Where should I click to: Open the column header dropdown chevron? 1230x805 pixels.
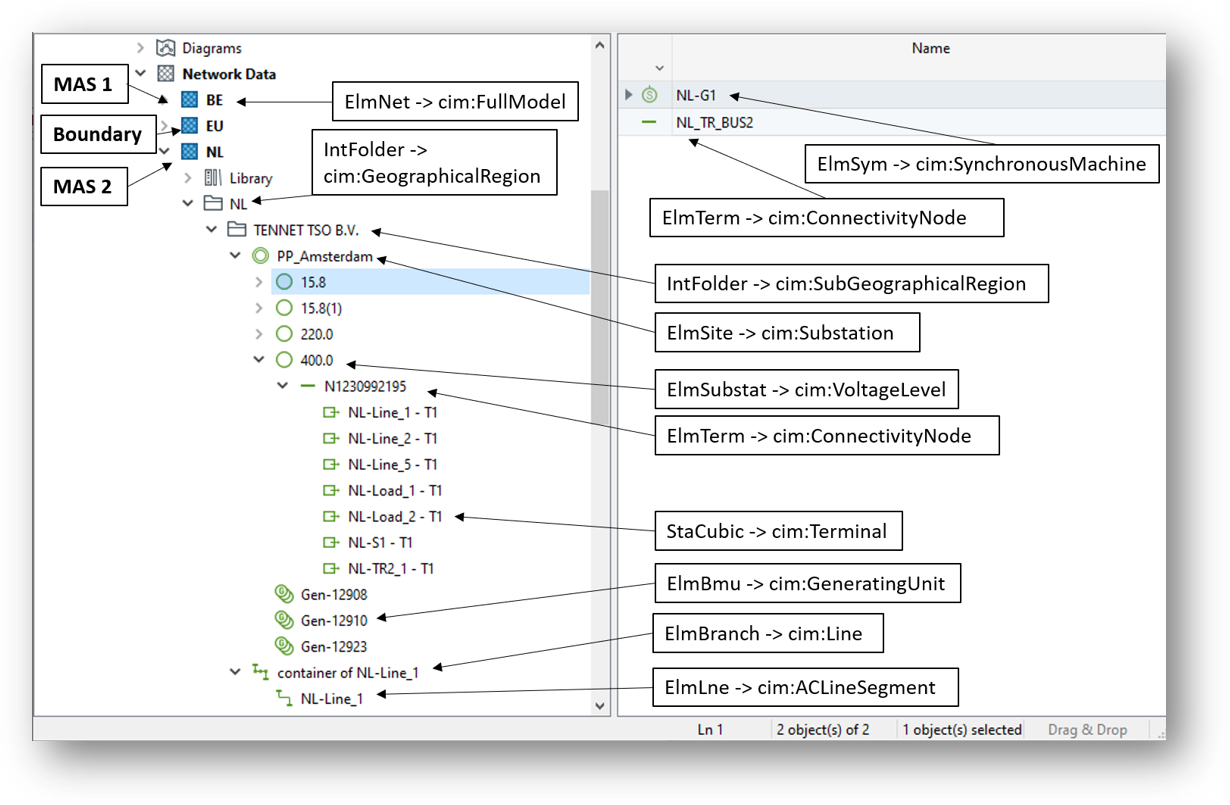659,68
